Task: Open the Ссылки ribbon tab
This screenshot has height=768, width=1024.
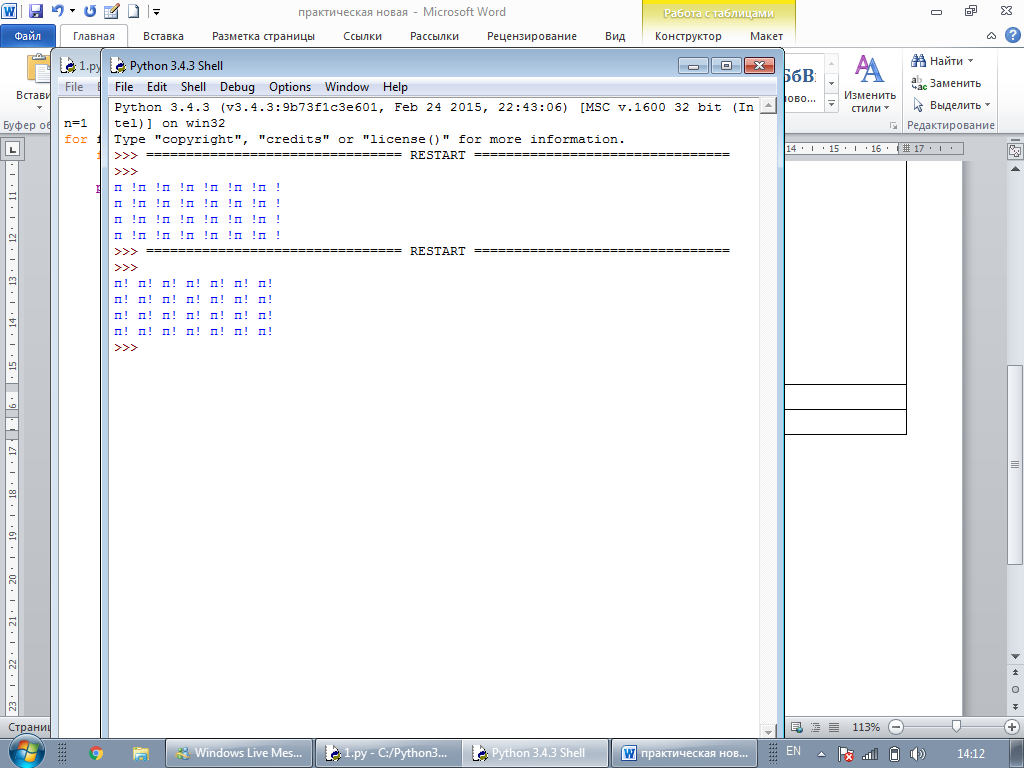Action: pos(362,36)
